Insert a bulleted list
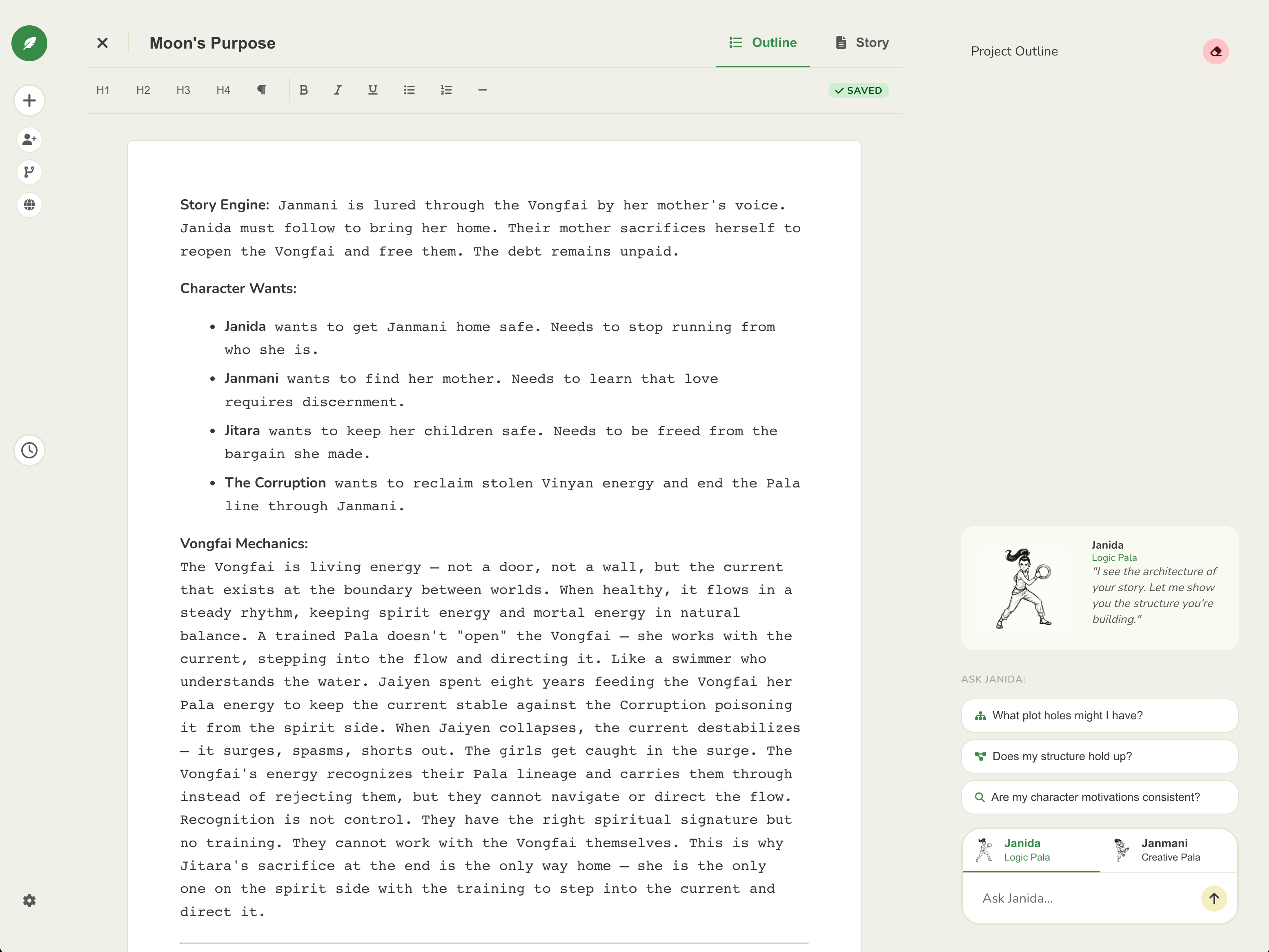Viewport: 1269px width, 952px height. tap(409, 90)
